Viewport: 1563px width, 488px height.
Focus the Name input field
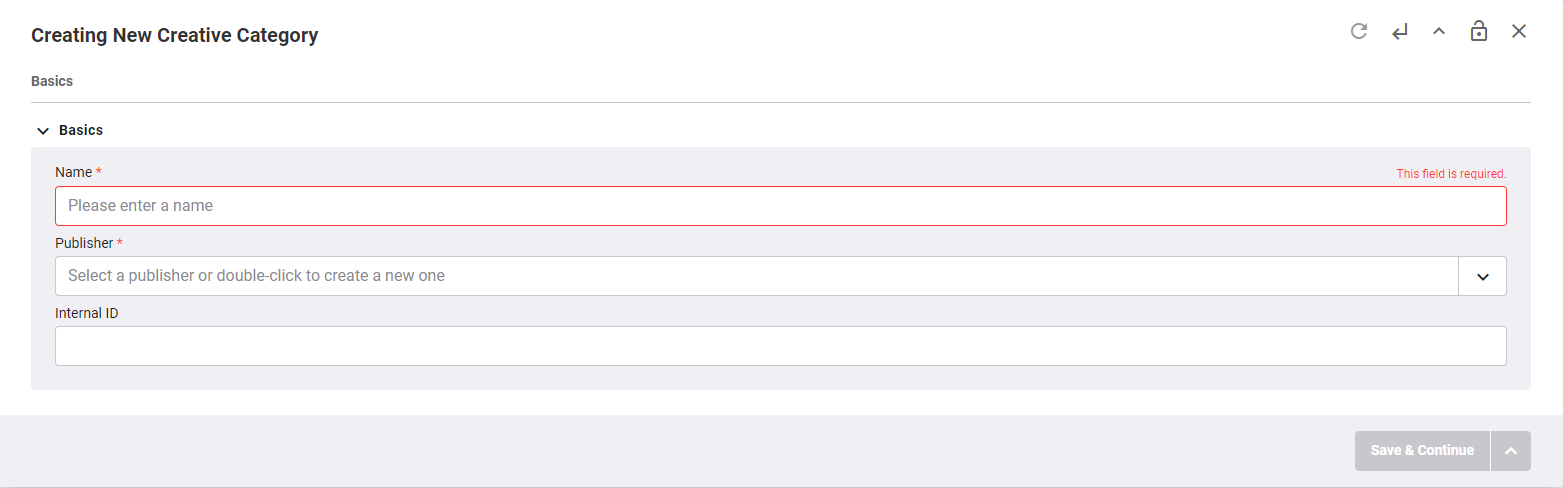tap(780, 206)
